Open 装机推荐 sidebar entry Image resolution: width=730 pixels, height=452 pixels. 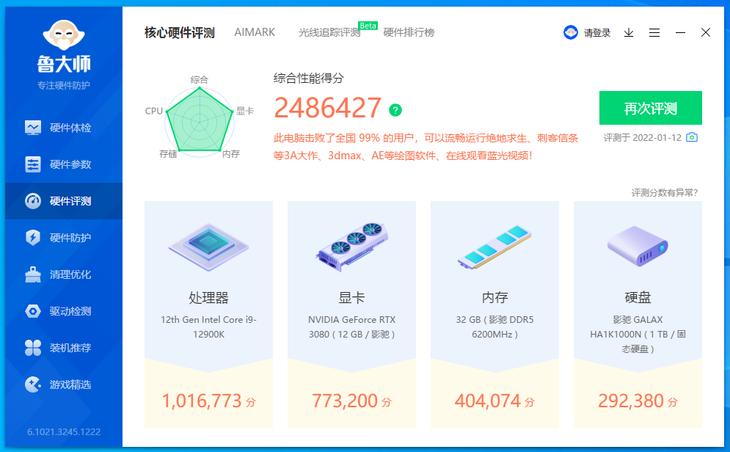click(x=64, y=348)
